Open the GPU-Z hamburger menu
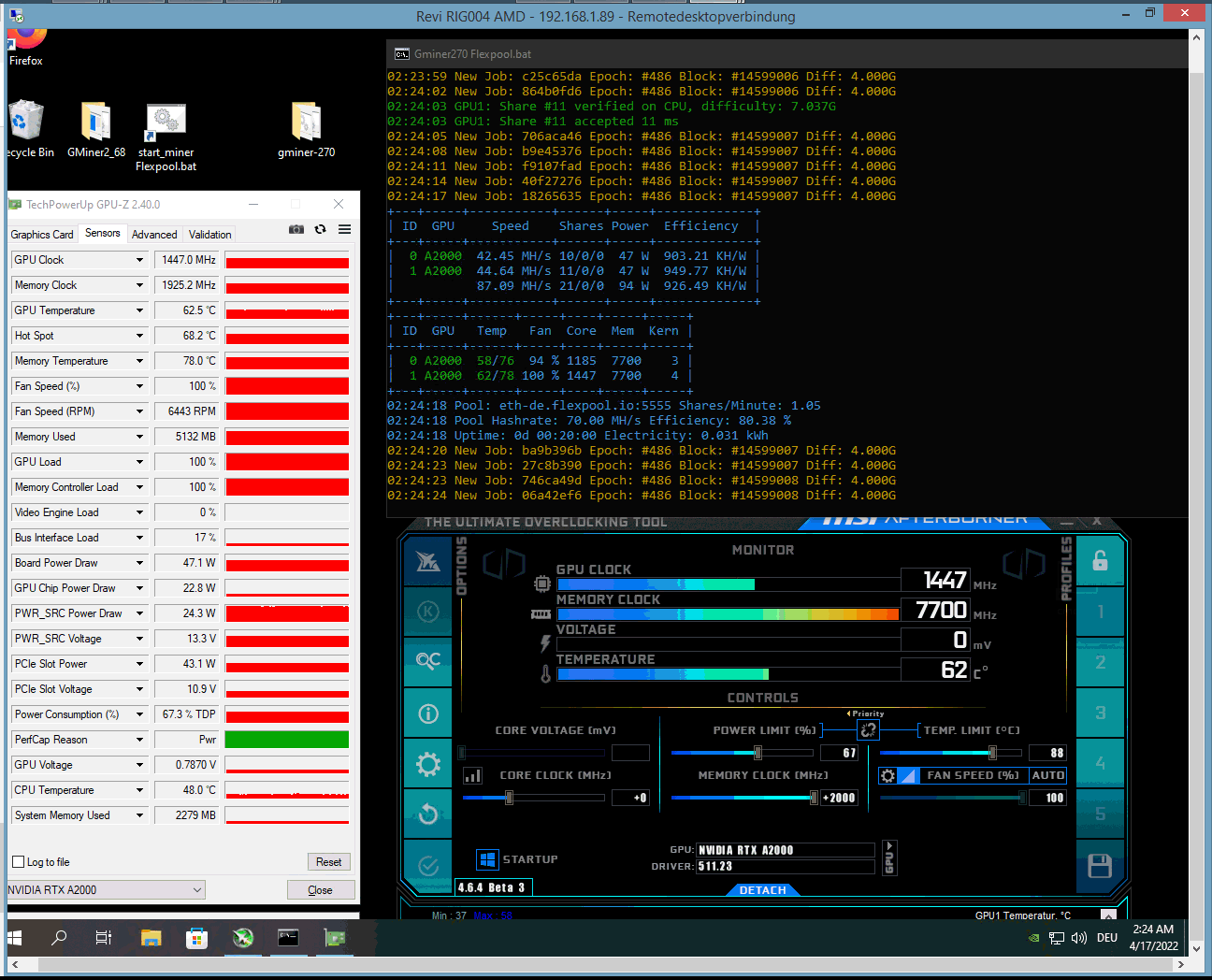The width and height of the screenshot is (1212, 980). click(345, 229)
